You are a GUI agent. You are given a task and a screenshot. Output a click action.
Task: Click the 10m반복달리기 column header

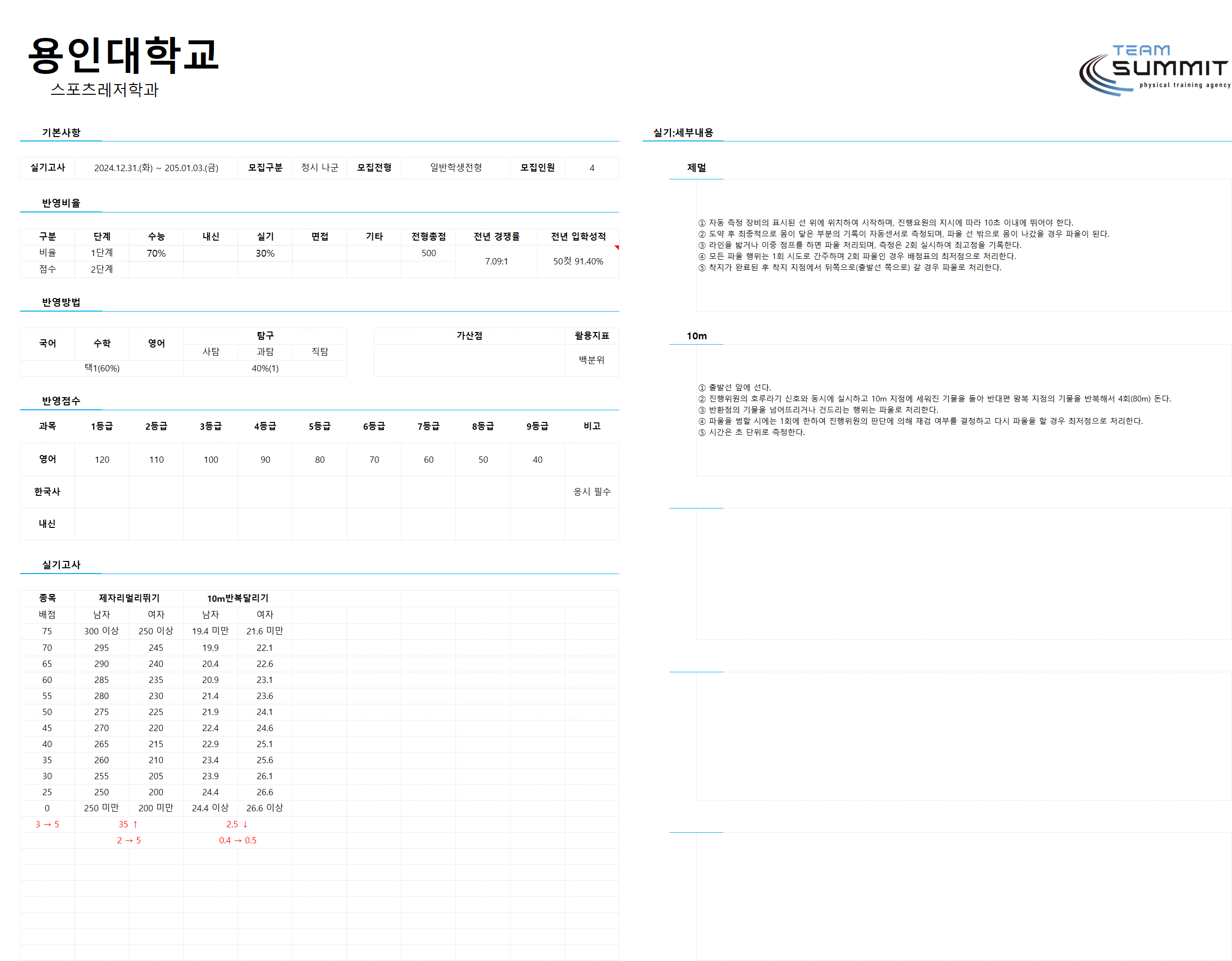pyautogui.click(x=237, y=598)
